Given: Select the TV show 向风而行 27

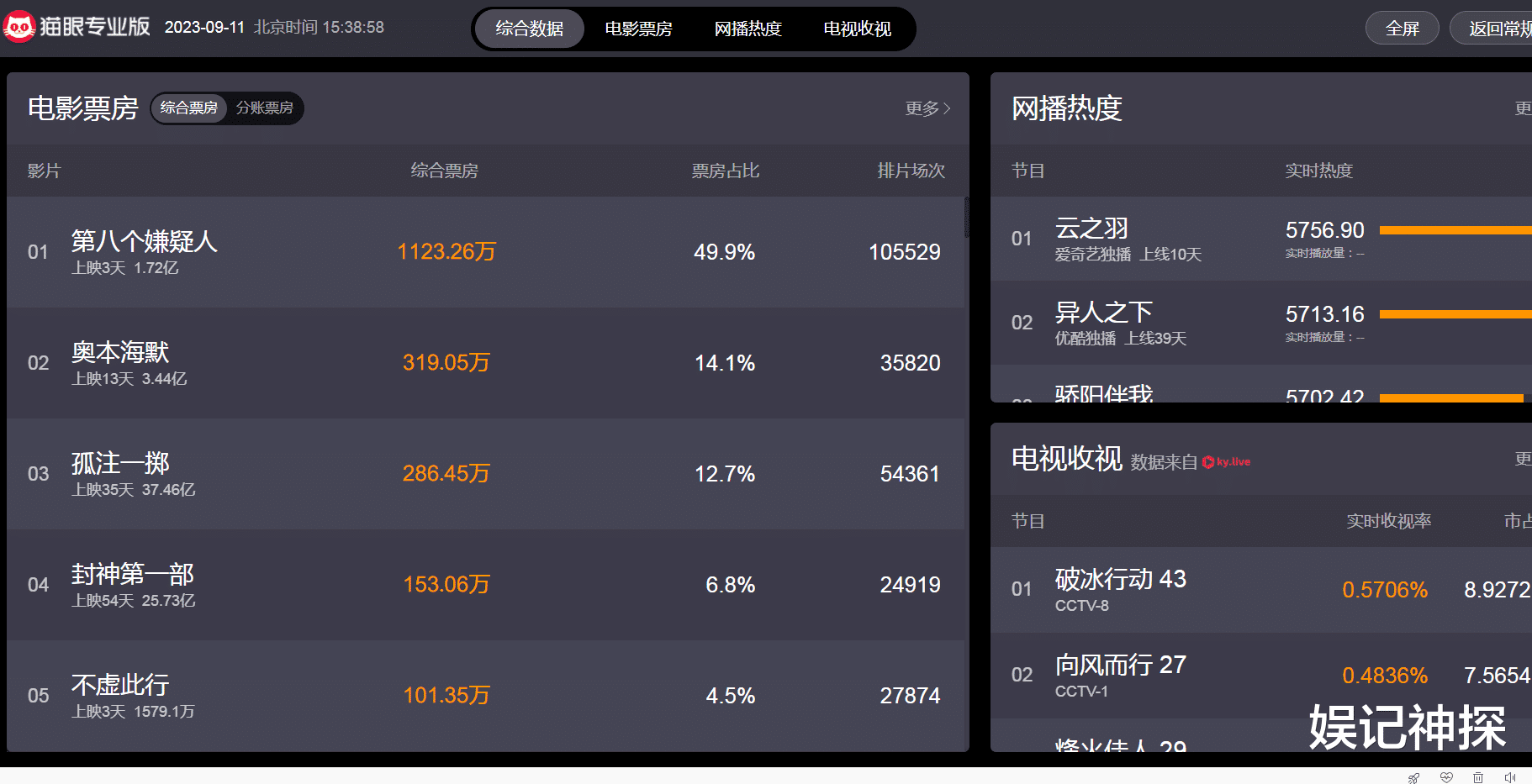Looking at the screenshot, I should (x=1121, y=665).
